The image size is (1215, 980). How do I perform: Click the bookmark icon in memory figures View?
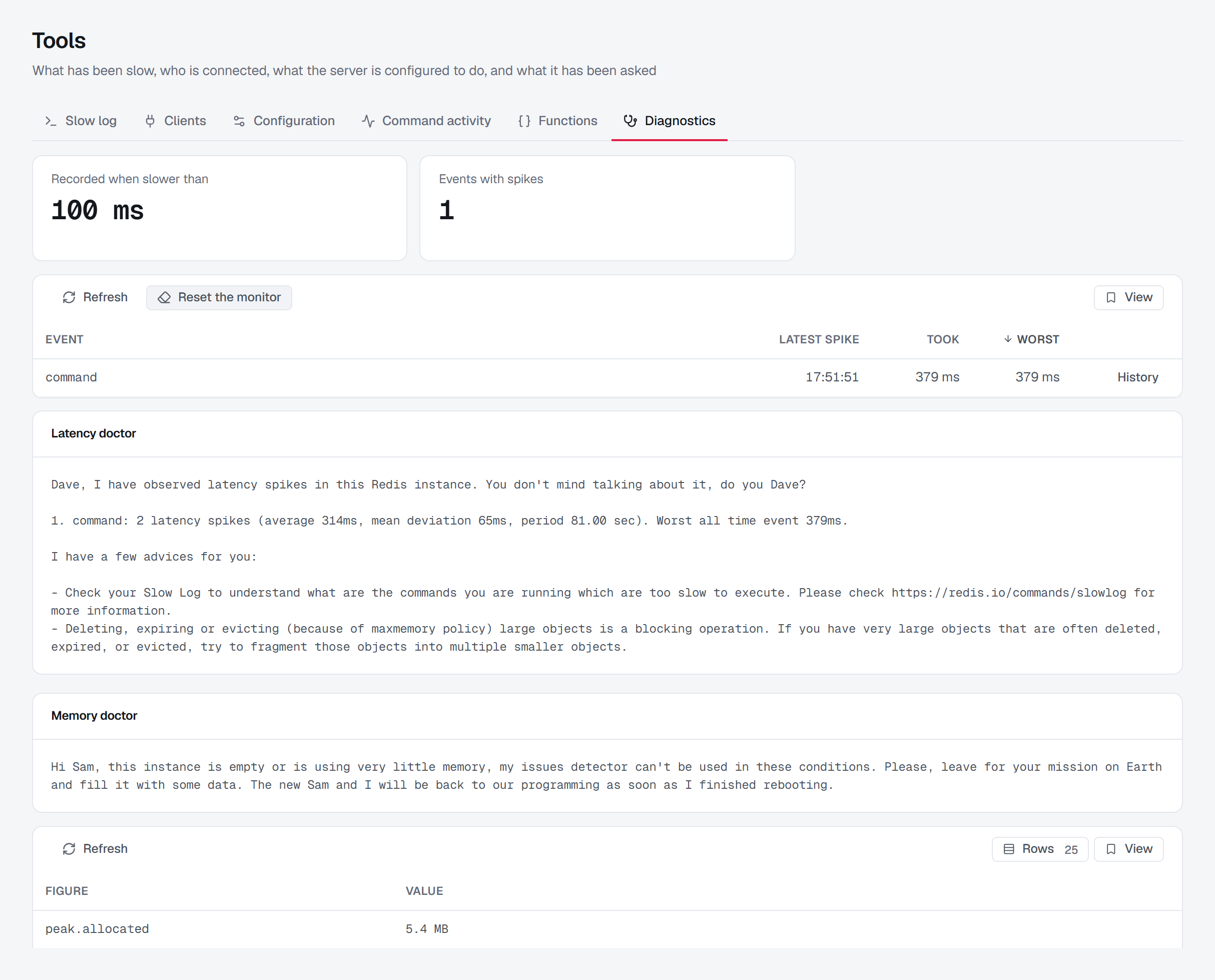click(x=1110, y=849)
